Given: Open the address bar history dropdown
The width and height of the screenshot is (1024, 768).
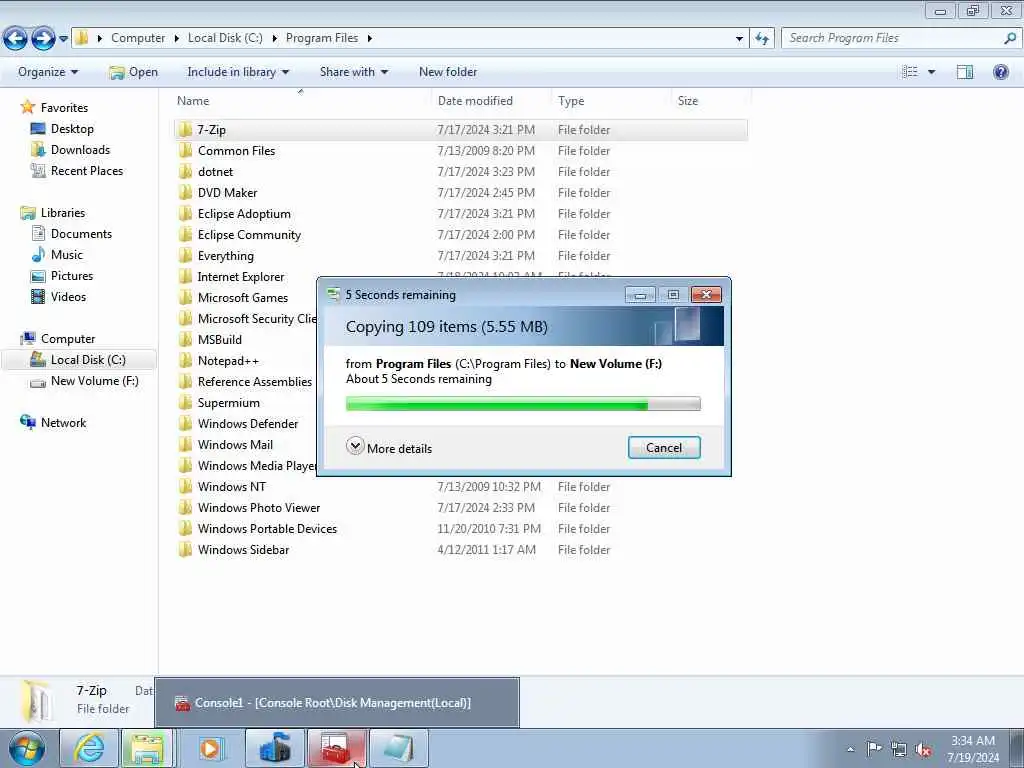Looking at the screenshot, I should [739, 39].
